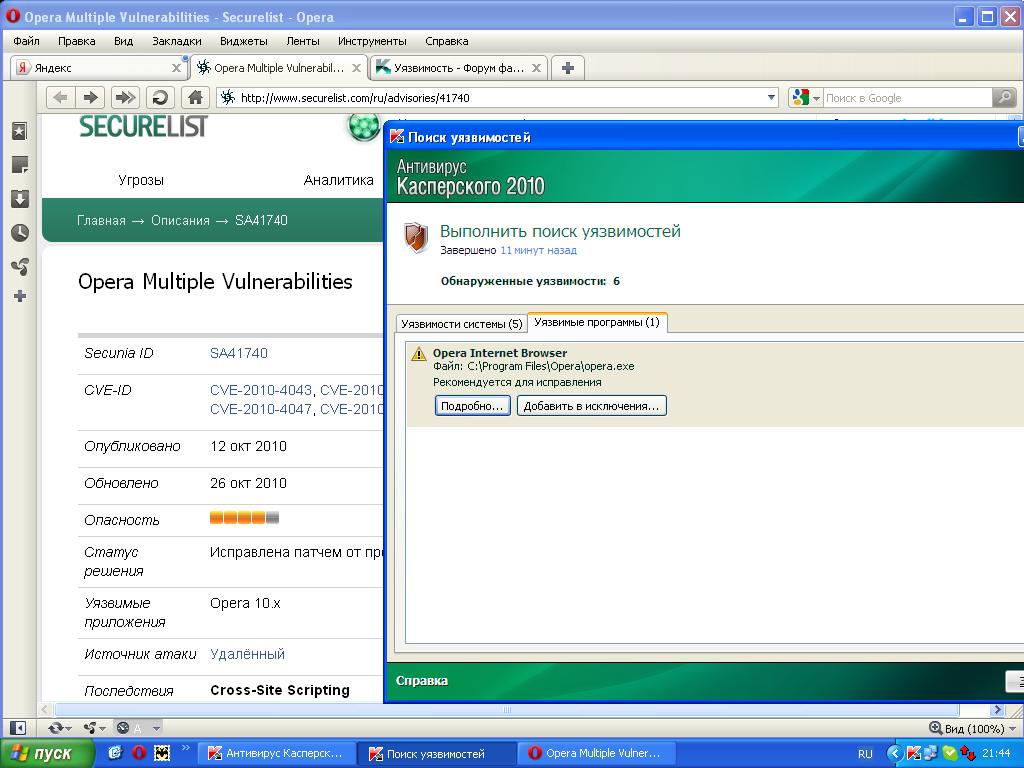Toggle the panel sidebar button in status bar
This screenshot has height=768, width=1024.
click(18, 728)
